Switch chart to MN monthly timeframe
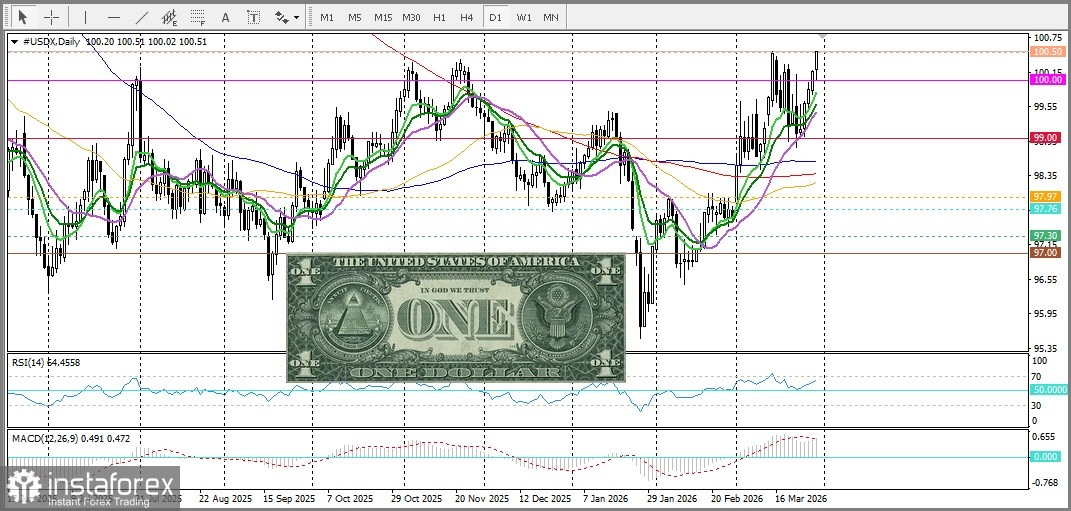Viewport: 1071px width, 511px height. point(551,17)
